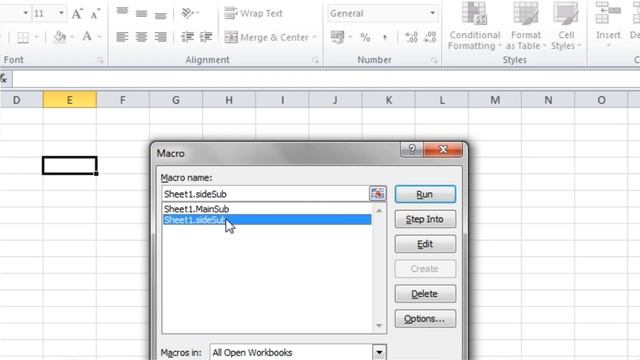The image size is (640, 360).
Task: Click Run in Macro dialog
Action: click(425, 194)
